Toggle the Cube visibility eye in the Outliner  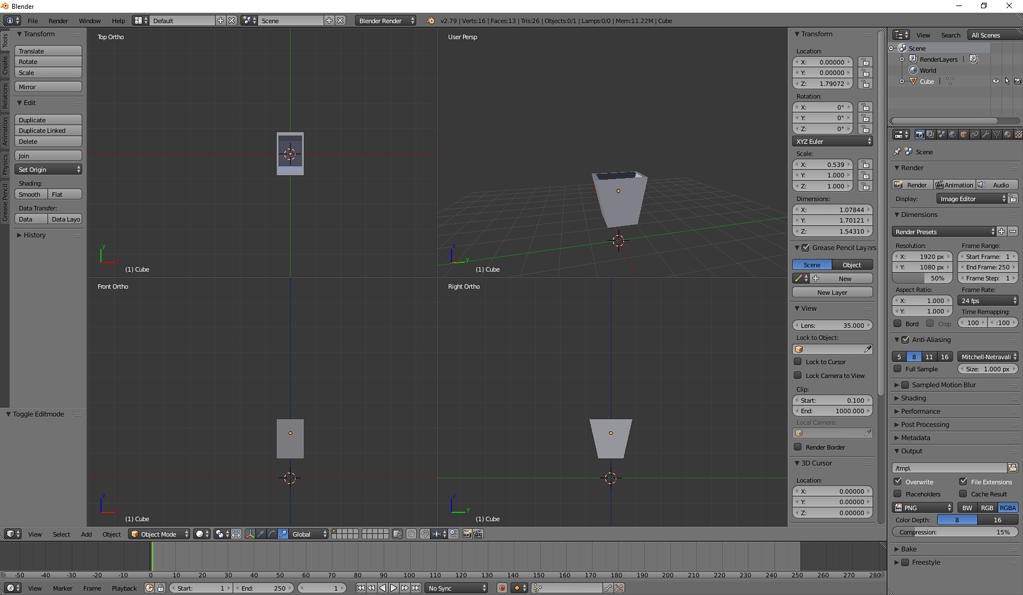point(996,81)
